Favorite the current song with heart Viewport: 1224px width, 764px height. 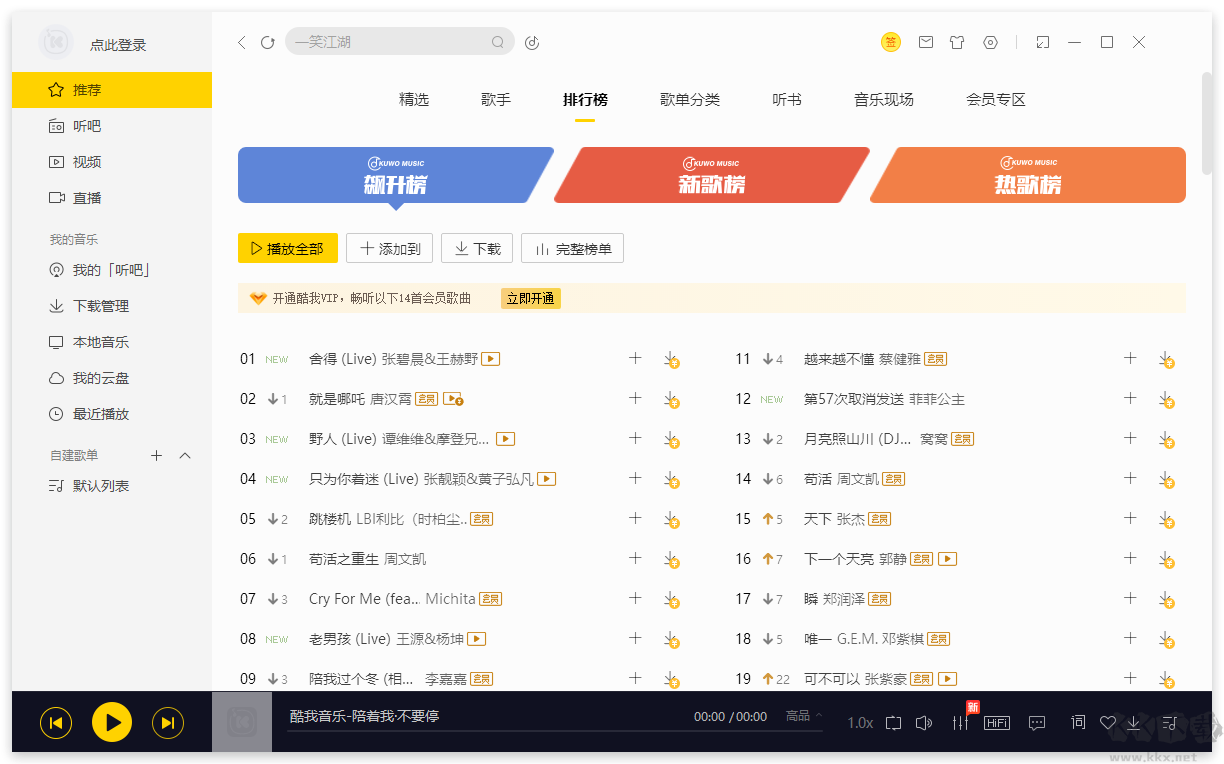1107,722
